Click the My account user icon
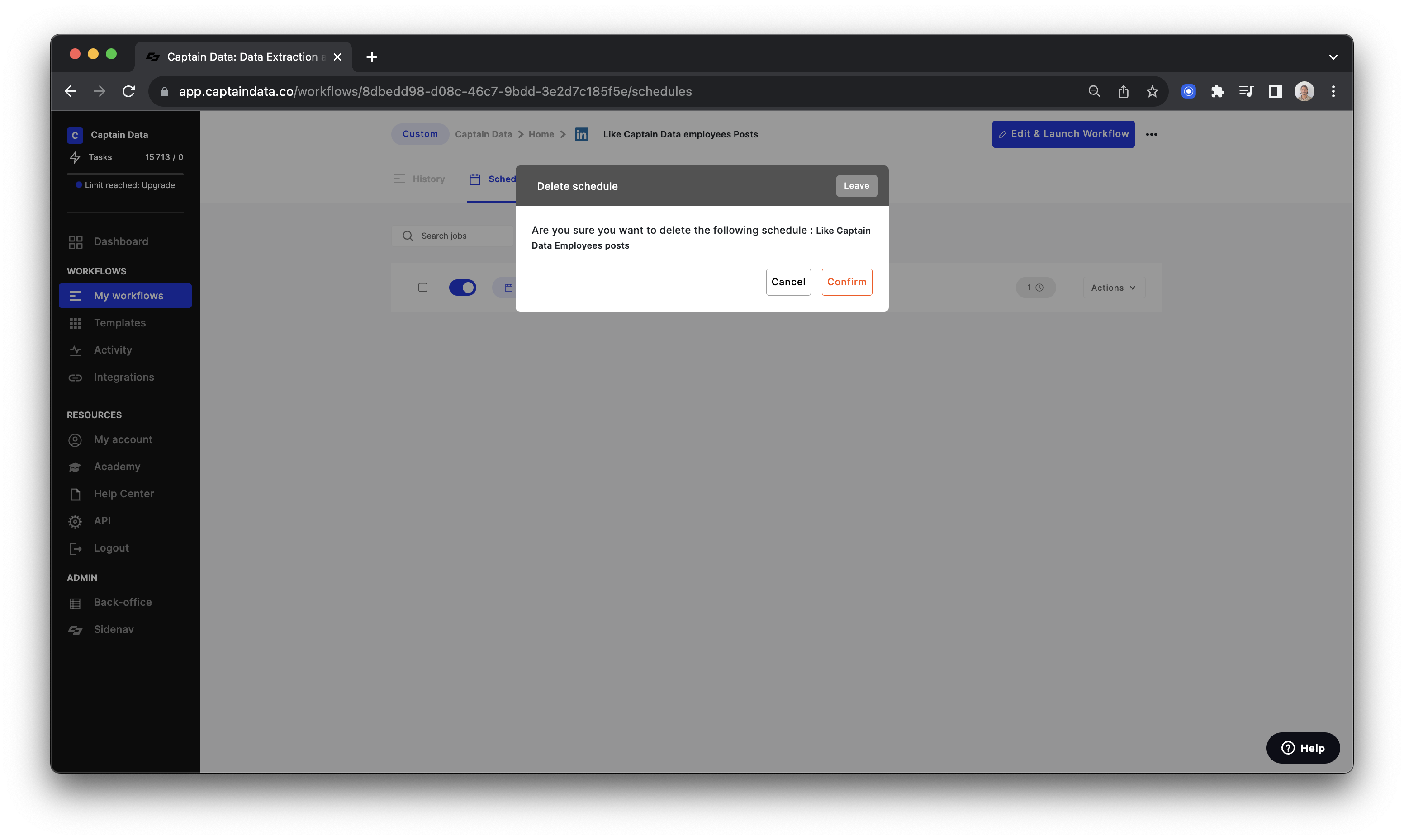This screenshot has height=840, width=1404. 75,440
